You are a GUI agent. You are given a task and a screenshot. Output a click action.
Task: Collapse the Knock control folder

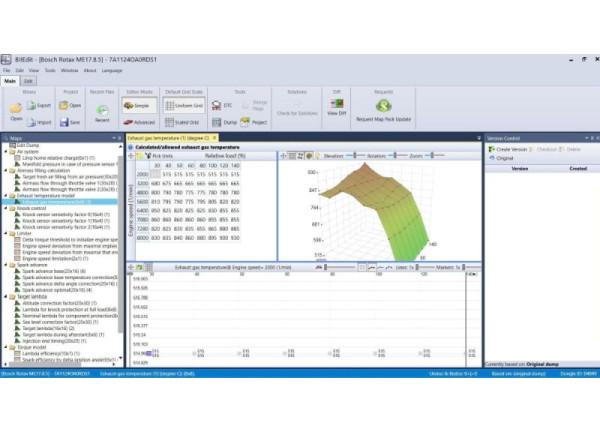tap(5, 208)
